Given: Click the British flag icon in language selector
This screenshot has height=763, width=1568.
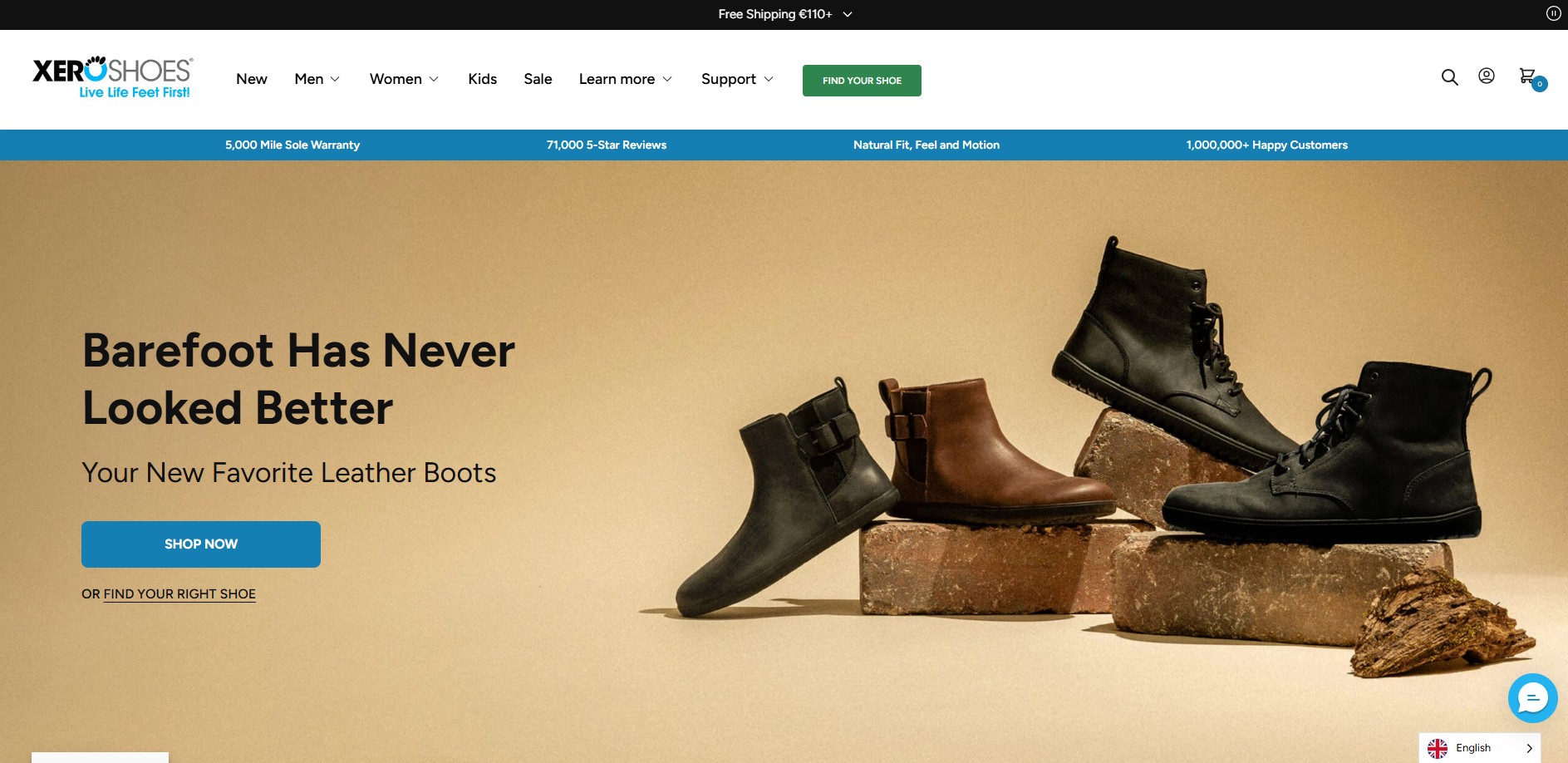Looking at the screenshot, I should [x=1437, y=747].
